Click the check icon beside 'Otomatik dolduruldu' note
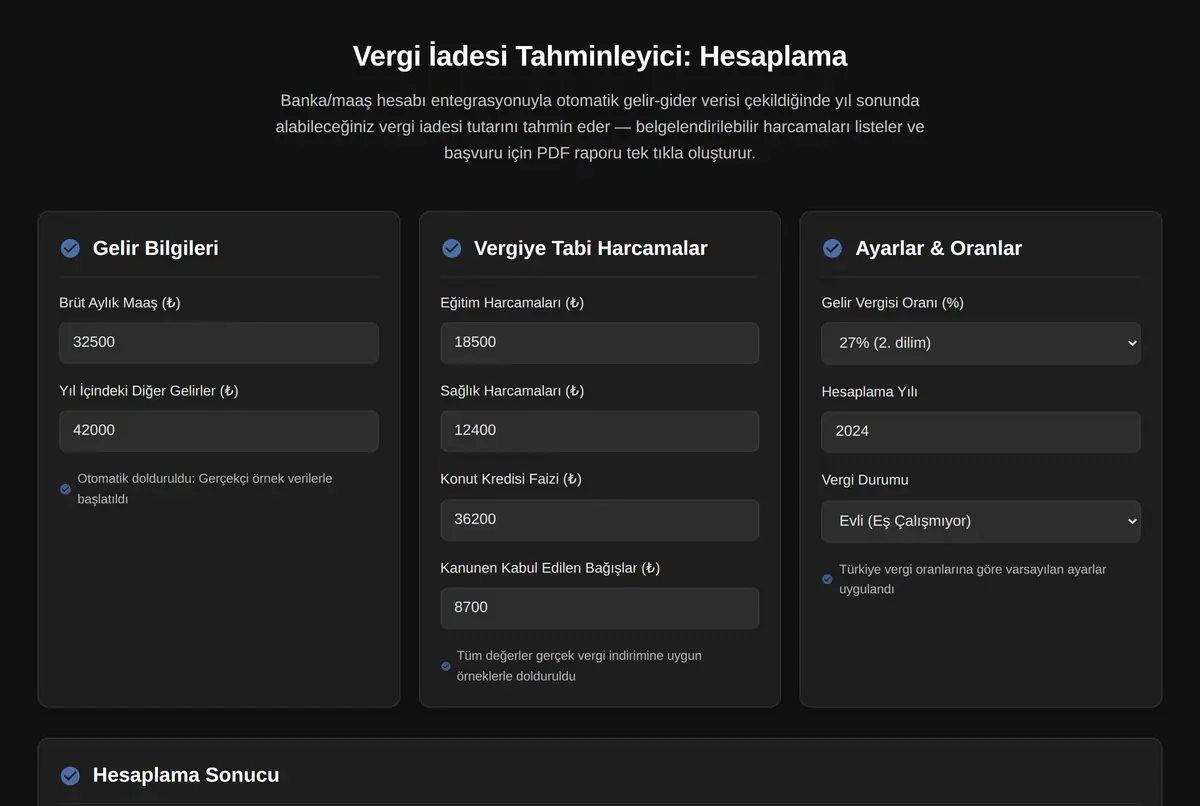 (65, 489)
